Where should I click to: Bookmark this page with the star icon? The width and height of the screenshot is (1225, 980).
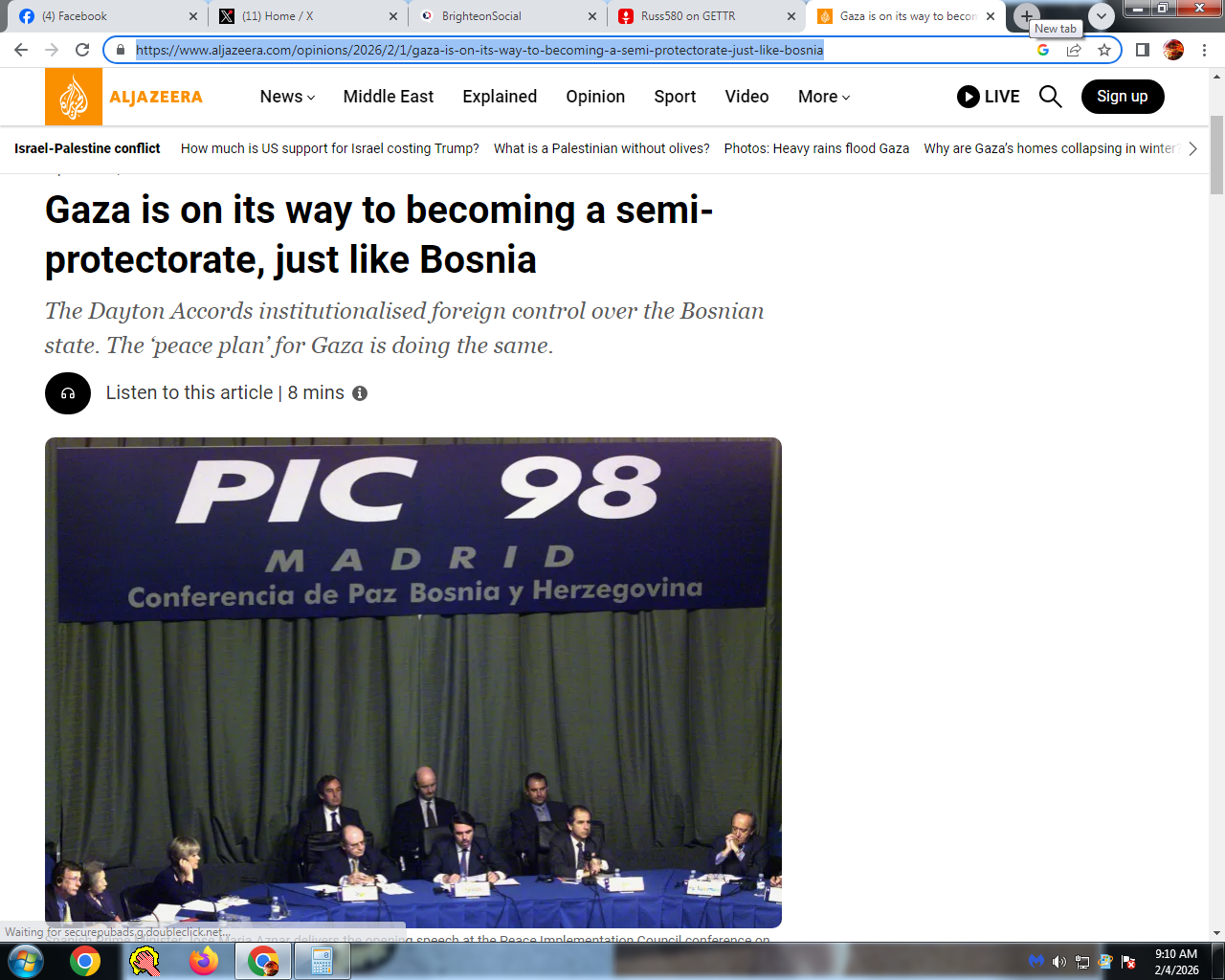[1104, 50]
